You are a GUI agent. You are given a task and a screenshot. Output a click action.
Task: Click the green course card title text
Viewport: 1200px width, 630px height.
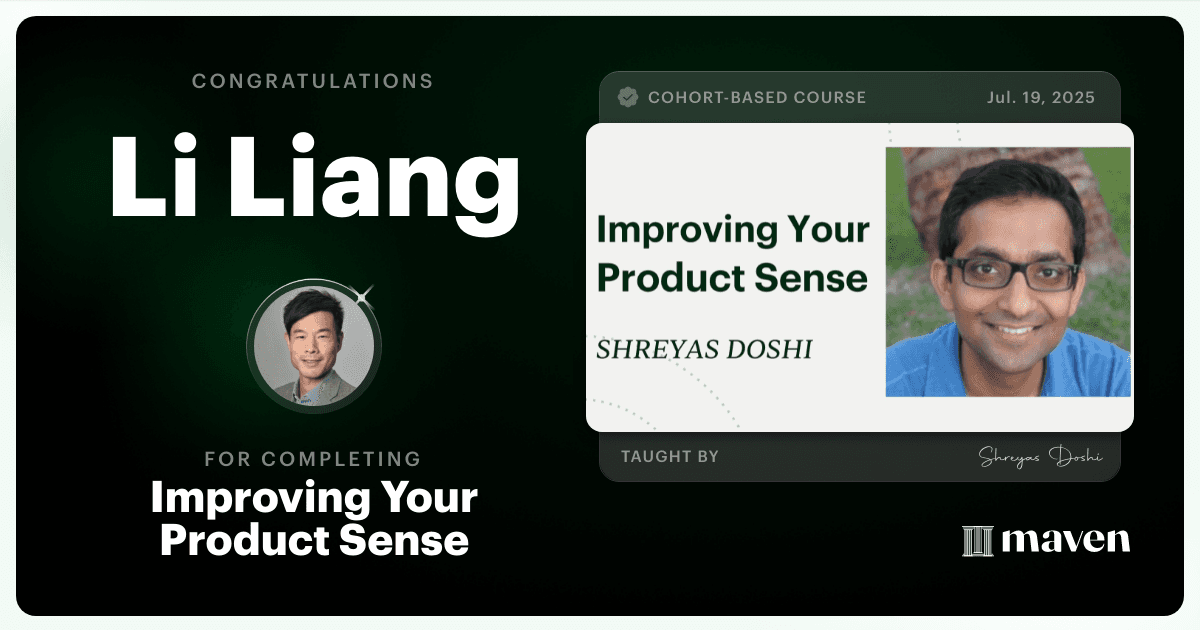point(733,253)
